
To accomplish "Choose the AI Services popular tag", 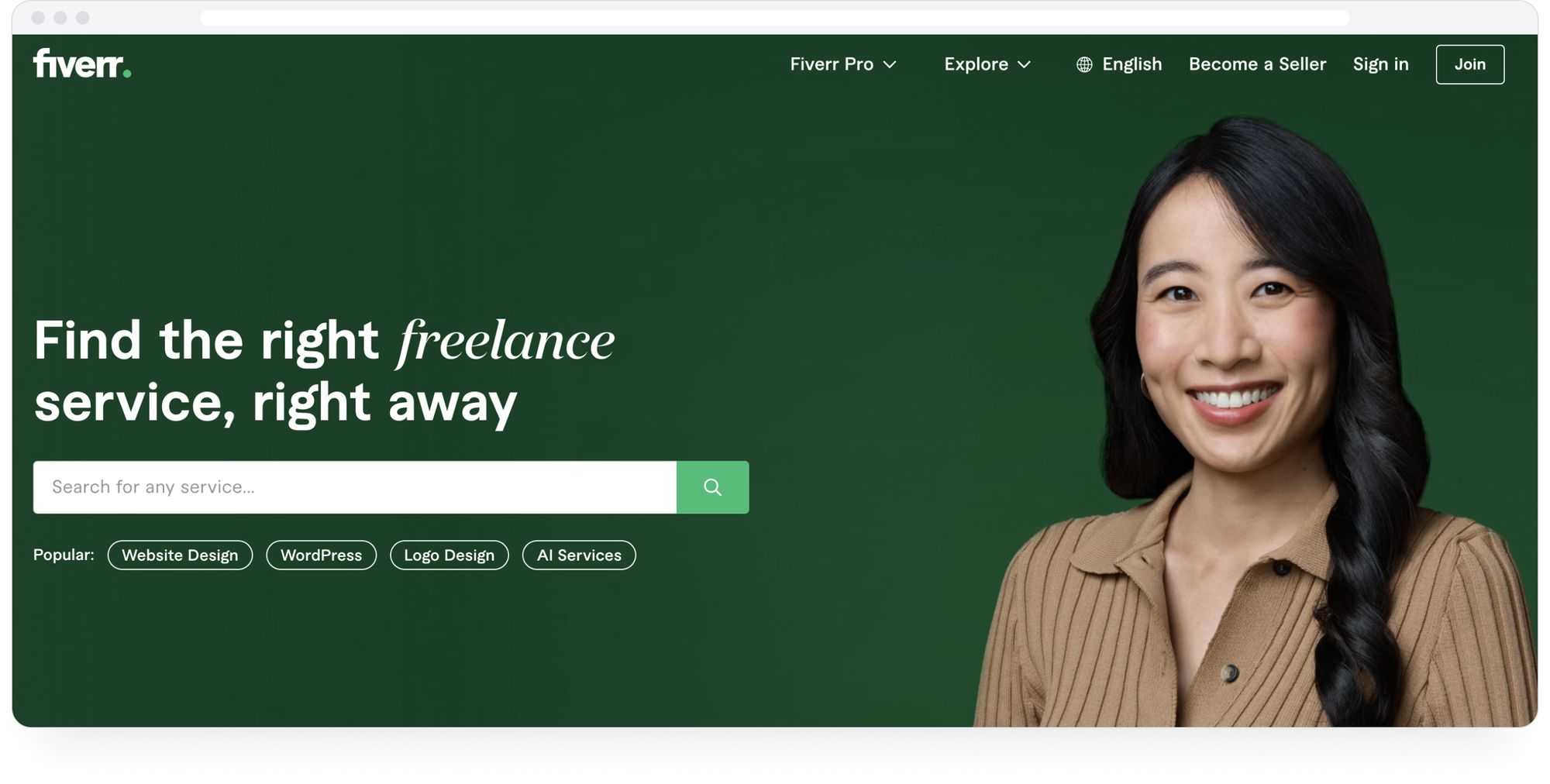I will point(579,555).
